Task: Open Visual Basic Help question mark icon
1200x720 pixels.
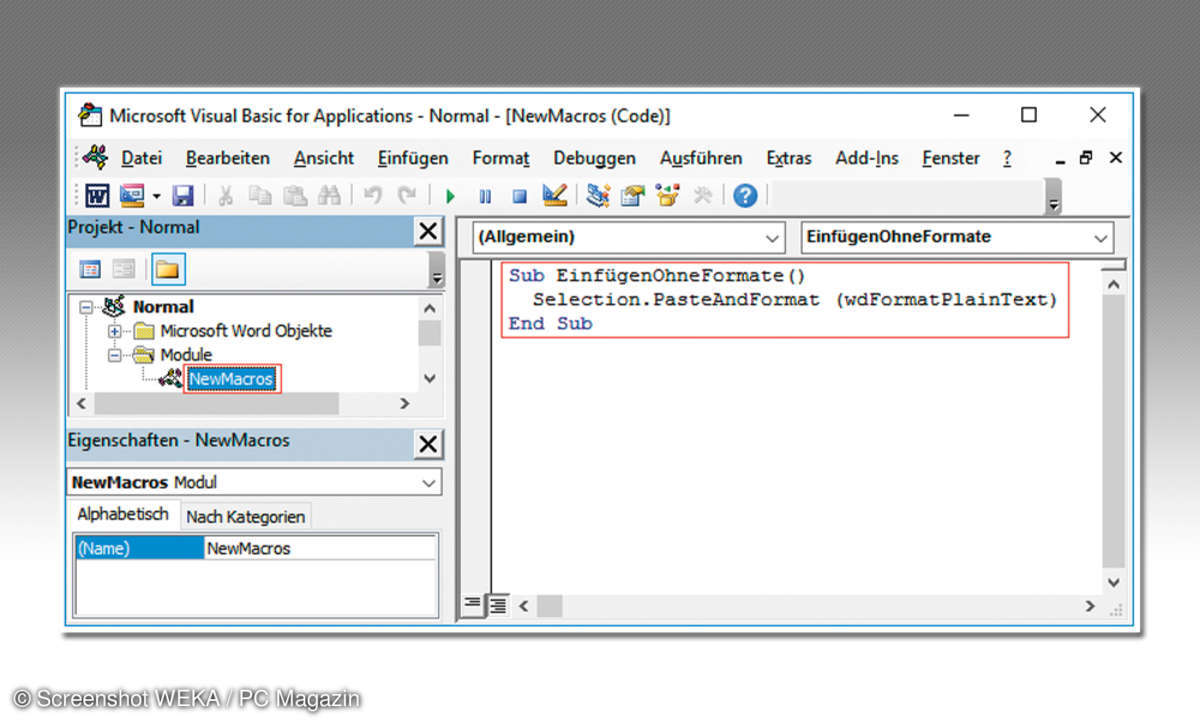Action: coord(745,195)
